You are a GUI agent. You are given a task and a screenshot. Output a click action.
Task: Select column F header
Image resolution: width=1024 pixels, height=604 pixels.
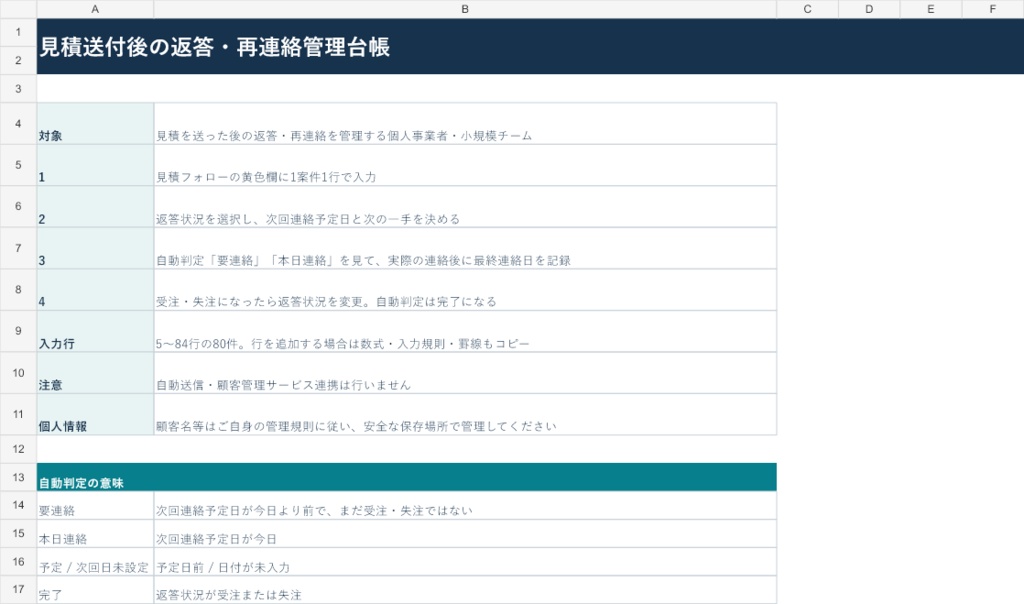coord(993,9)
